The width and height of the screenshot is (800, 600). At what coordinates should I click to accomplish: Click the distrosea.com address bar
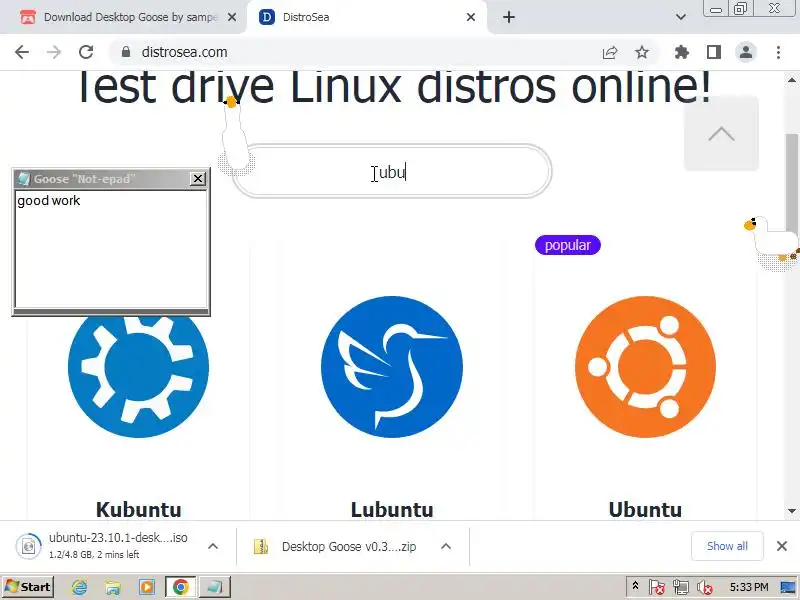pos(357,52)
